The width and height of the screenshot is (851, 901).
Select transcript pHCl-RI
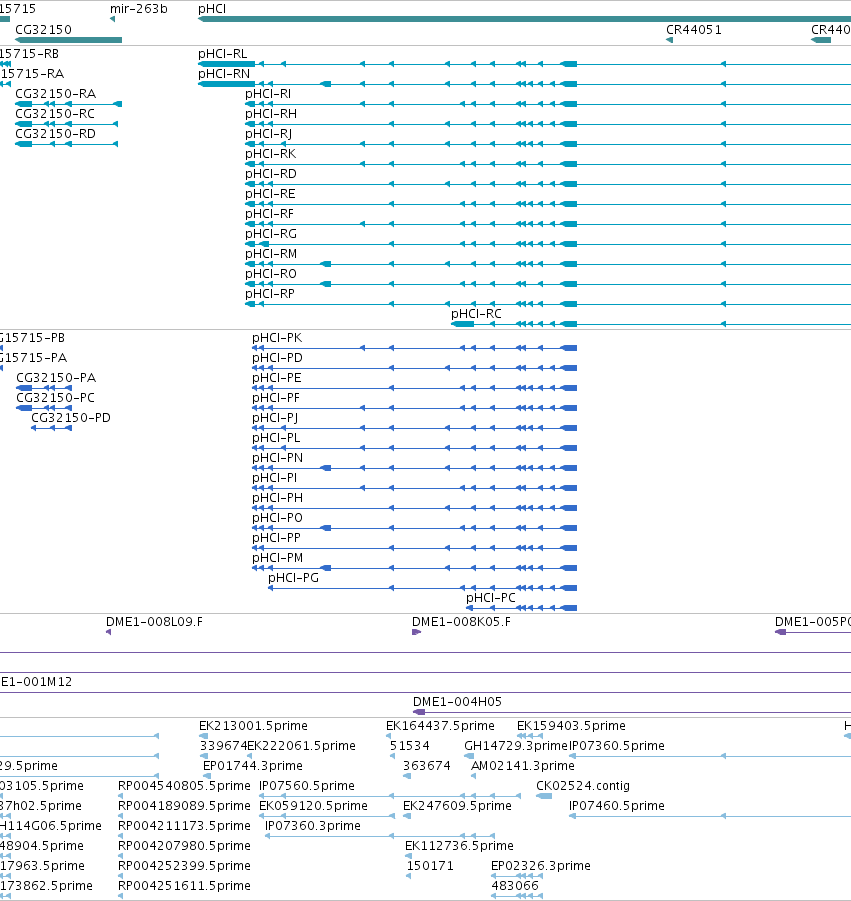(268, 94)
